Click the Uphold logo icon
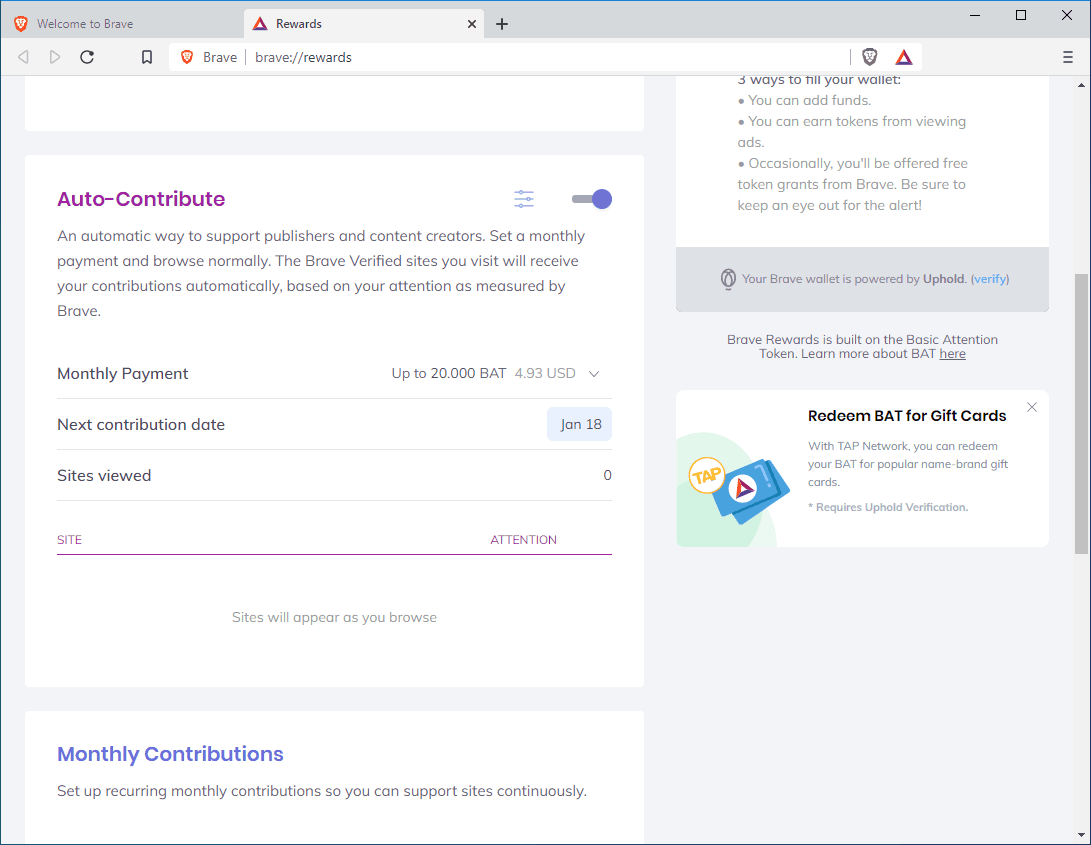The image size is (1091, 845). (x=728, y=279)
